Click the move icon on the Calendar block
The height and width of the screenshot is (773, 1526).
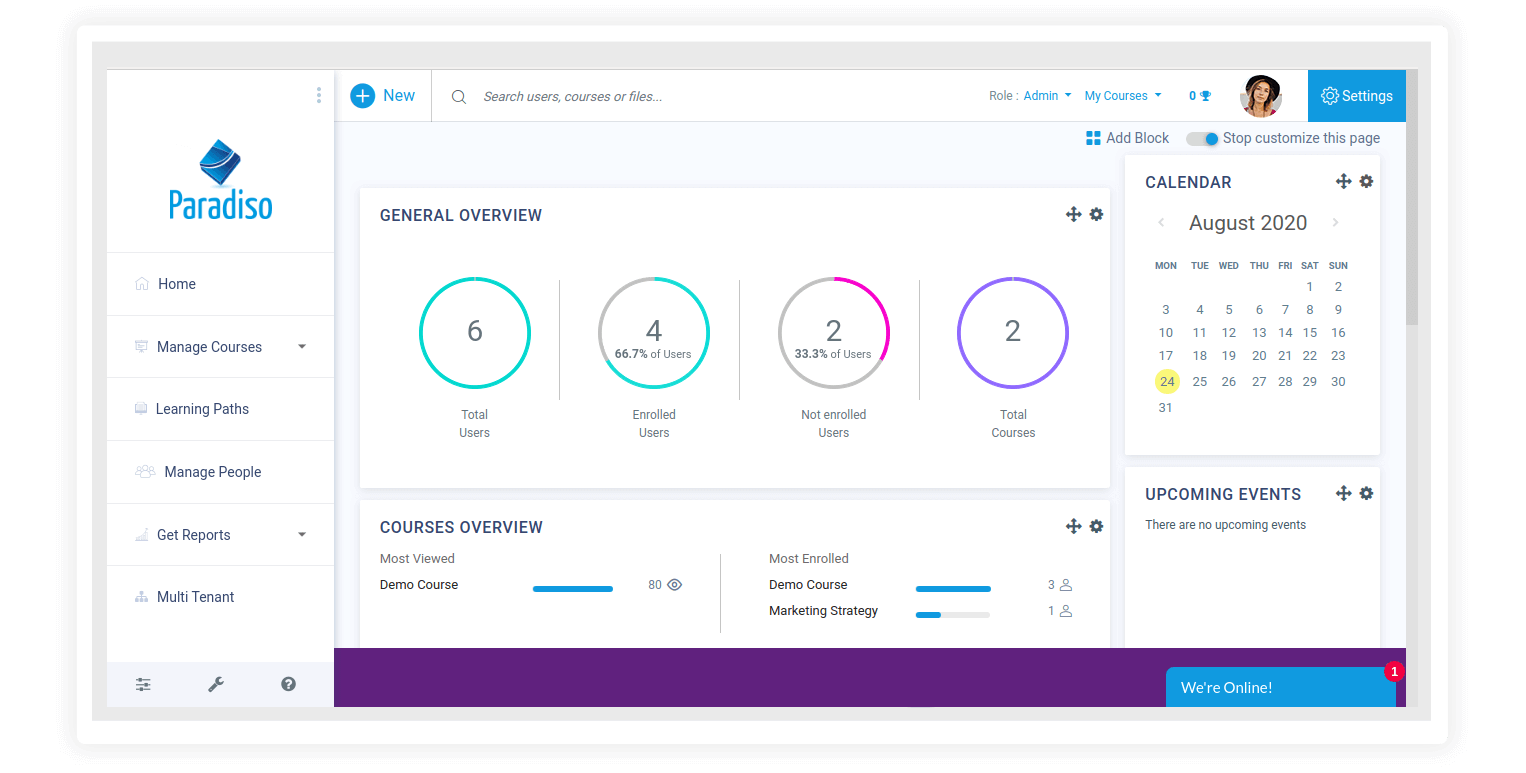1343,181
